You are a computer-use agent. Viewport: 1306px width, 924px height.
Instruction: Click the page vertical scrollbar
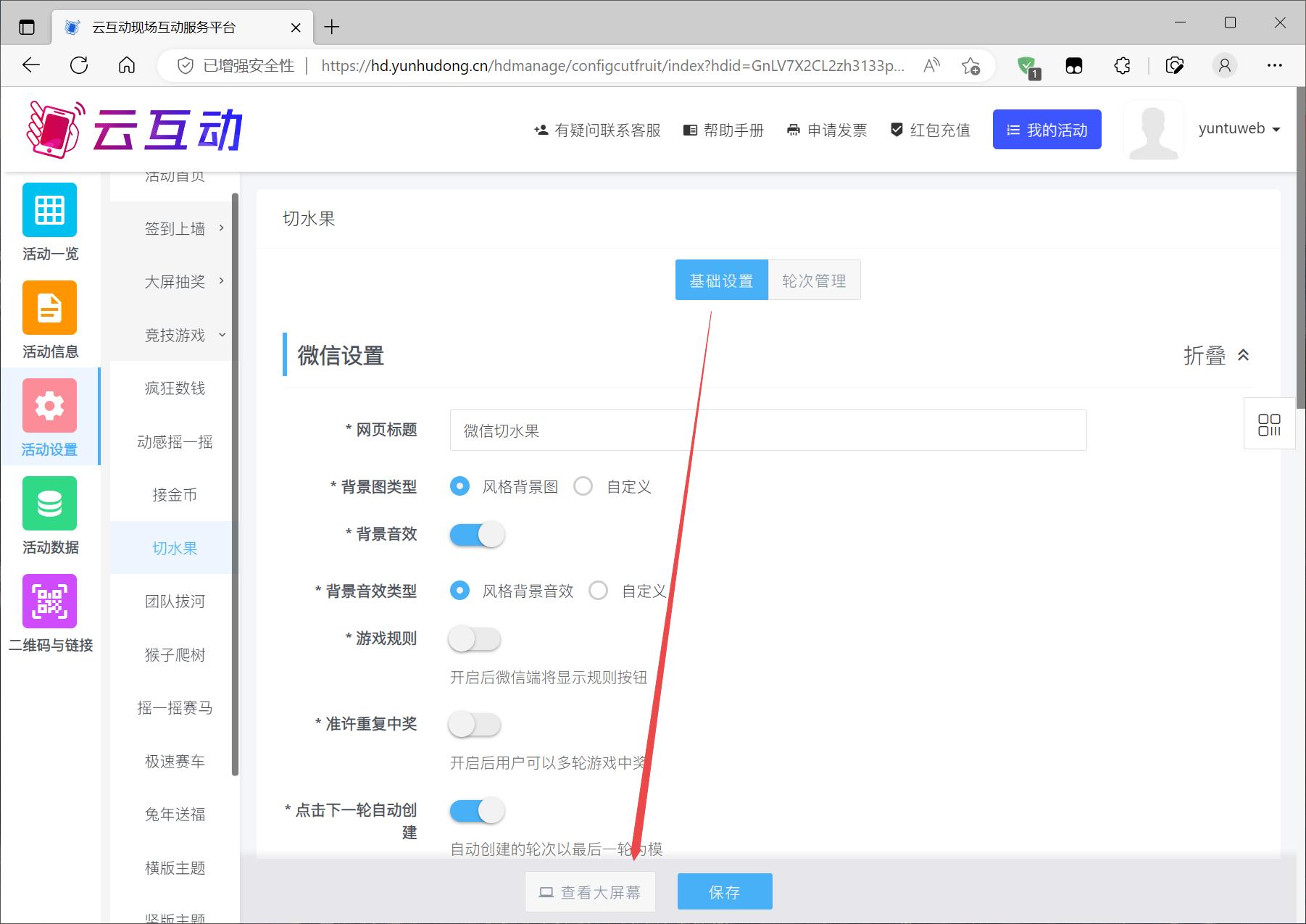1301,248
